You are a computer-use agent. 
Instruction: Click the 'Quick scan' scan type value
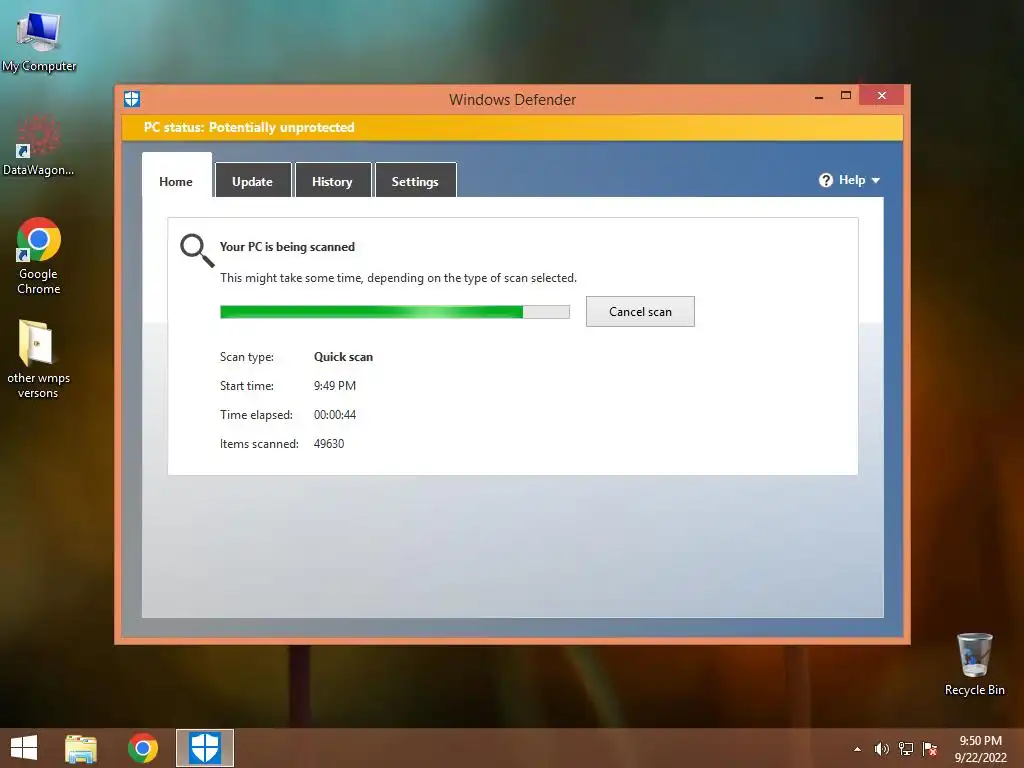(344, 357)
